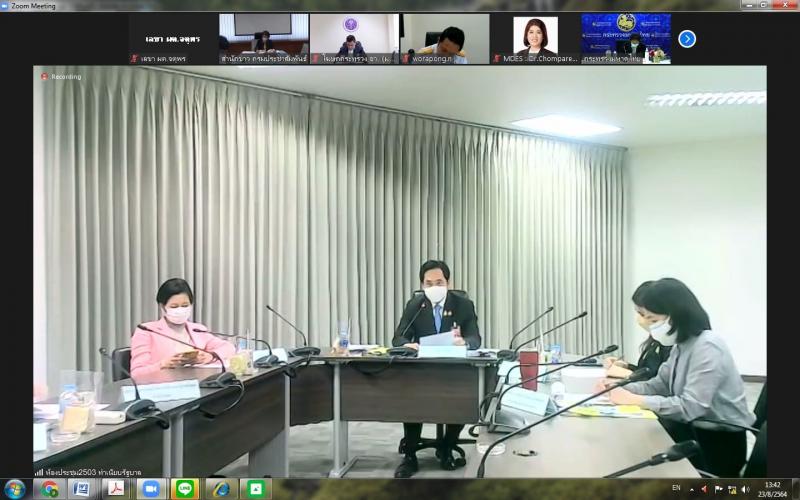The width and height of the screenshot is (800, 500).
Task: Maximize the Zoom Meeting window
Action: point(763,5)
